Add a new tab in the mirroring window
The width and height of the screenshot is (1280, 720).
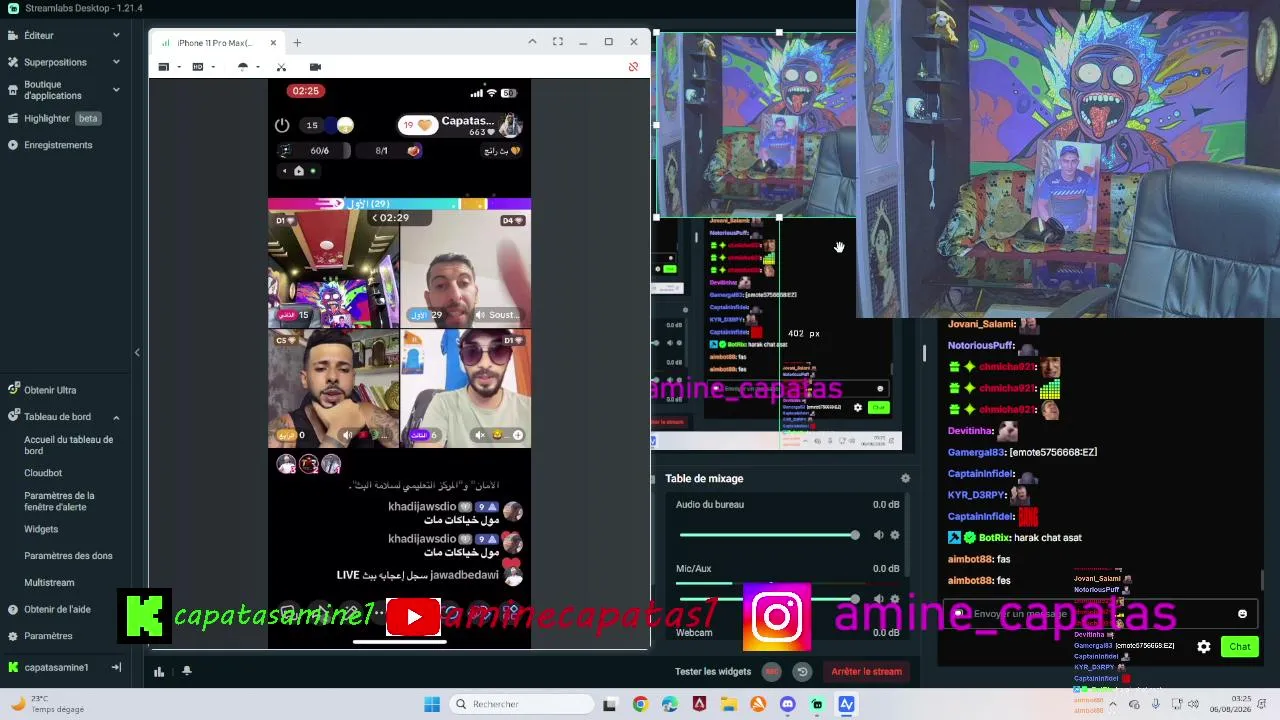[x=297, y=42]
